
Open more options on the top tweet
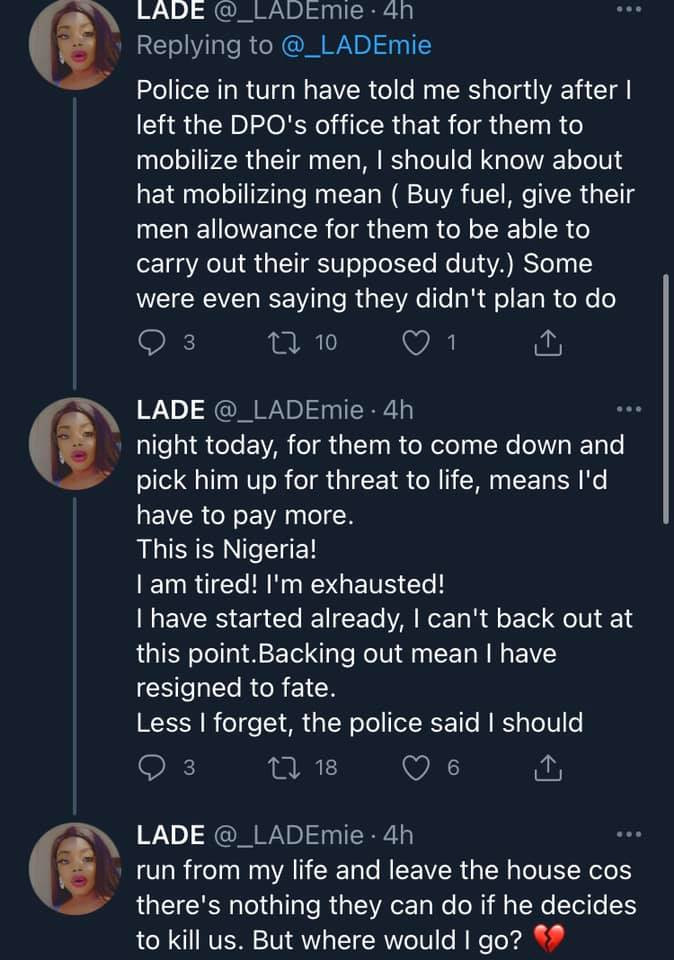coord(628,9)
